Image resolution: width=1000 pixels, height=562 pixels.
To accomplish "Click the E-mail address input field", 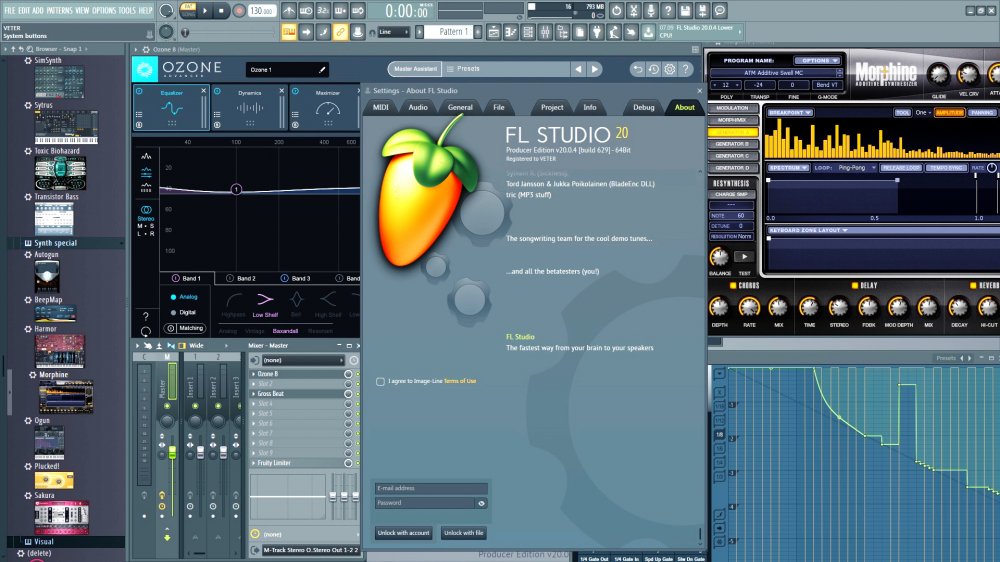I will 431,489.
